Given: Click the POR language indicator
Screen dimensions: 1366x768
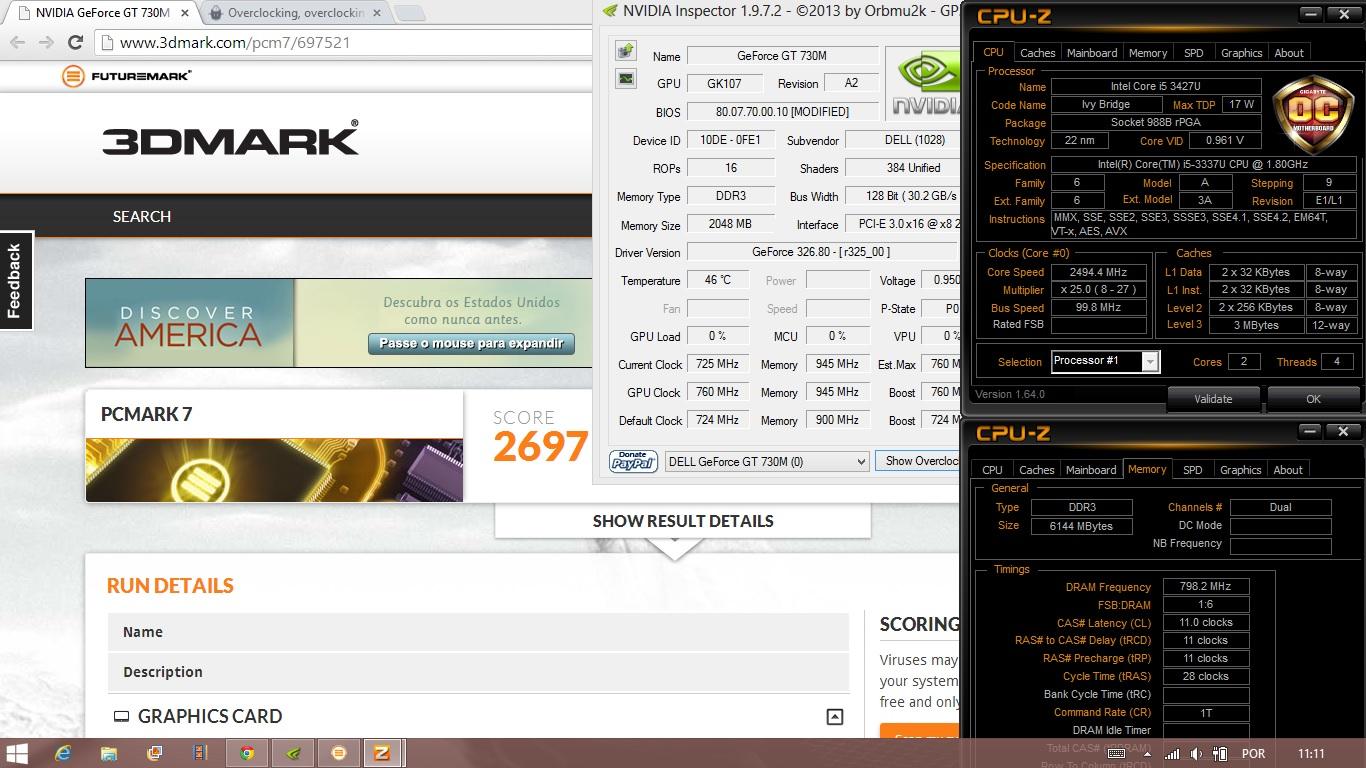Looking at the screenshot, I should (1253, 754).
